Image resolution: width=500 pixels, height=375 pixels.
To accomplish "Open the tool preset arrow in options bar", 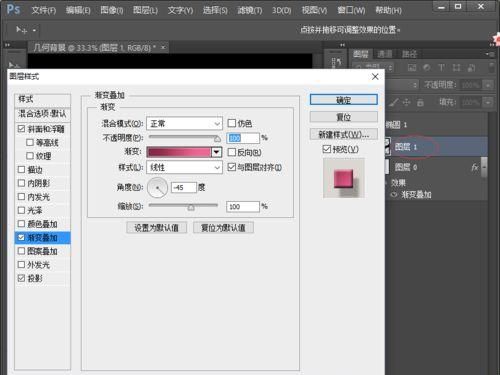I will [34, 30].
